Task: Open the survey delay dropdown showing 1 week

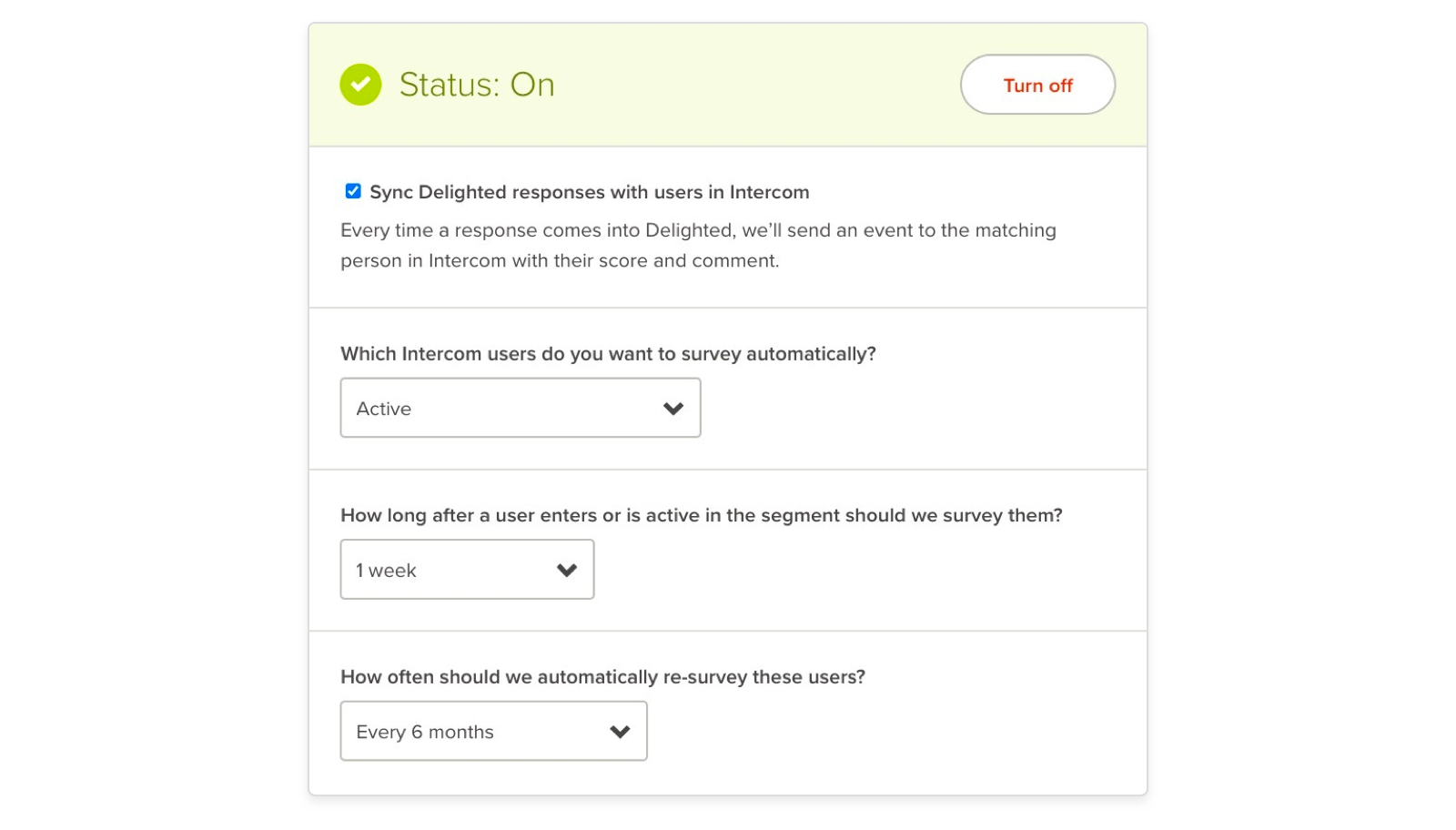Action: 467,569
